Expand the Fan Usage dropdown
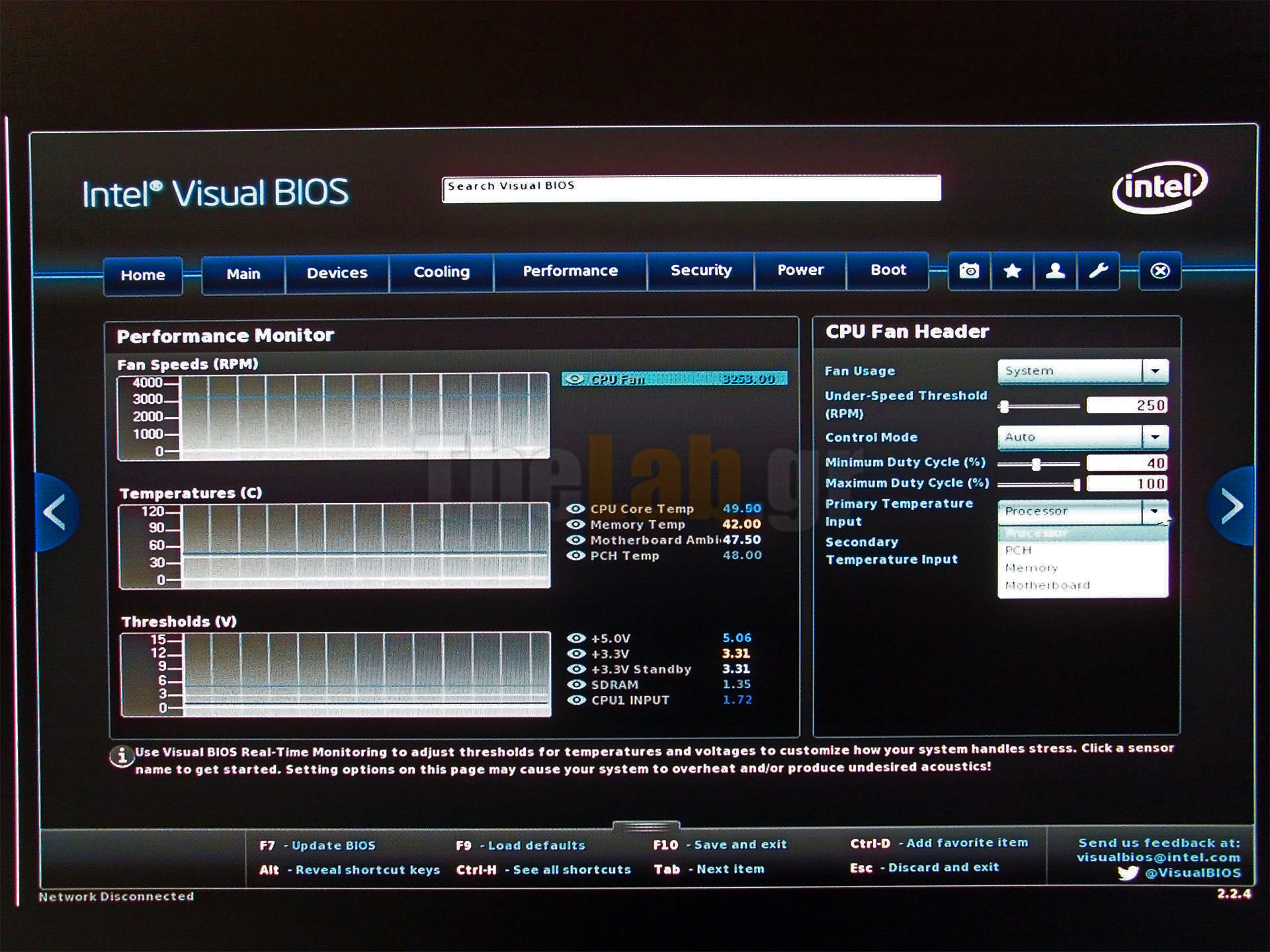The width and height of the screenshot is (1270, 952). coord(1155,371)
